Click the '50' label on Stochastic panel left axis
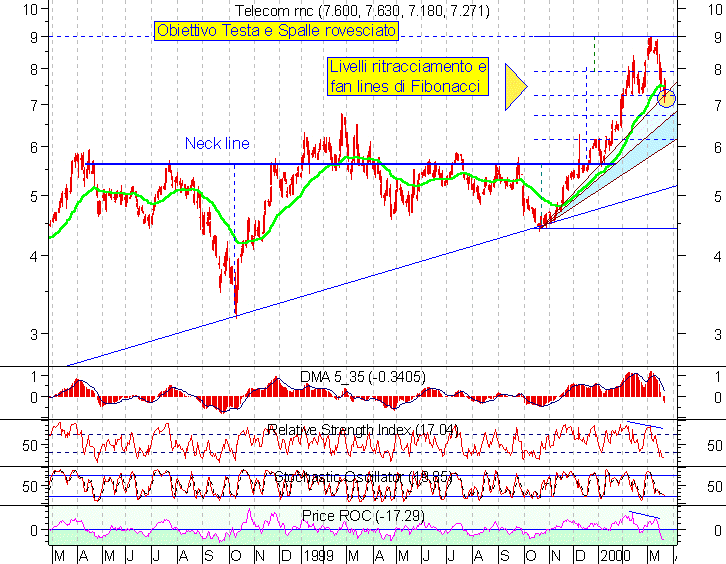This screenshot has width=726, height=564. pos(30,487)
